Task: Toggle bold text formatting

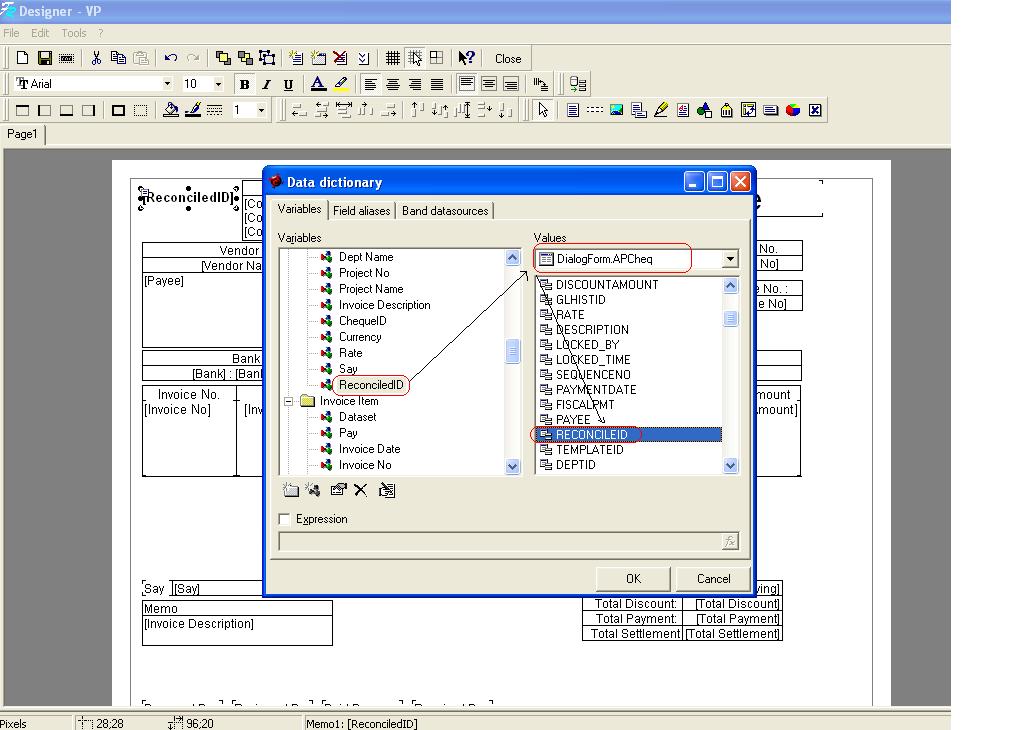Action: 244,83
